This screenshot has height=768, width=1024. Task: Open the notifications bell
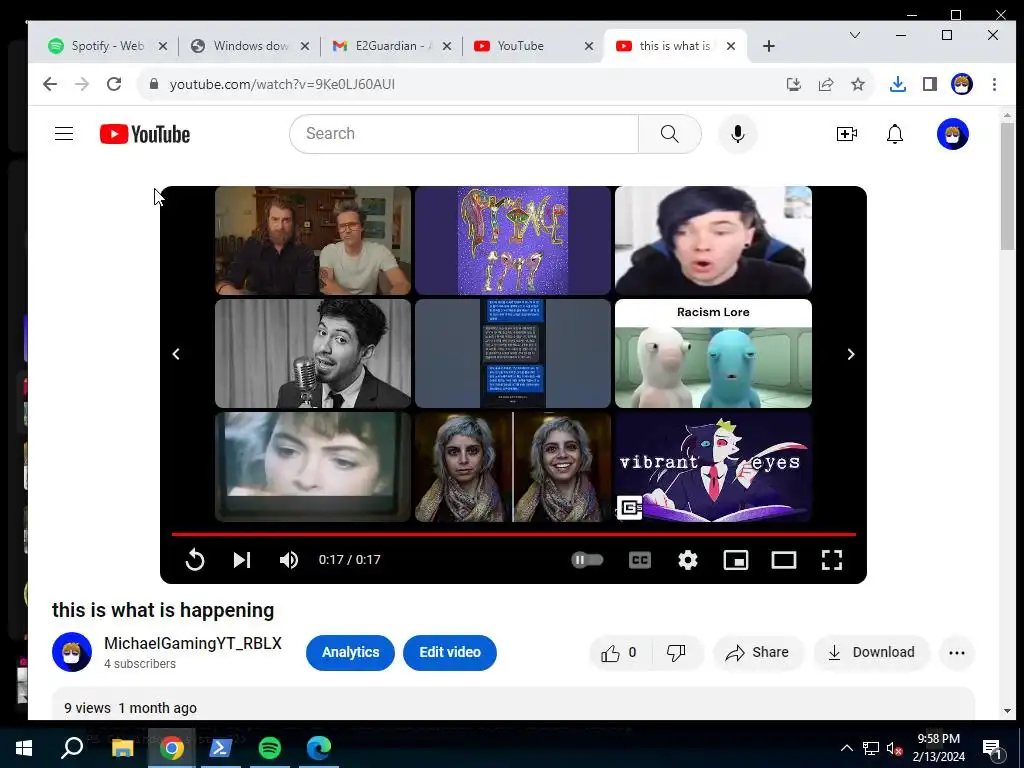895,134
